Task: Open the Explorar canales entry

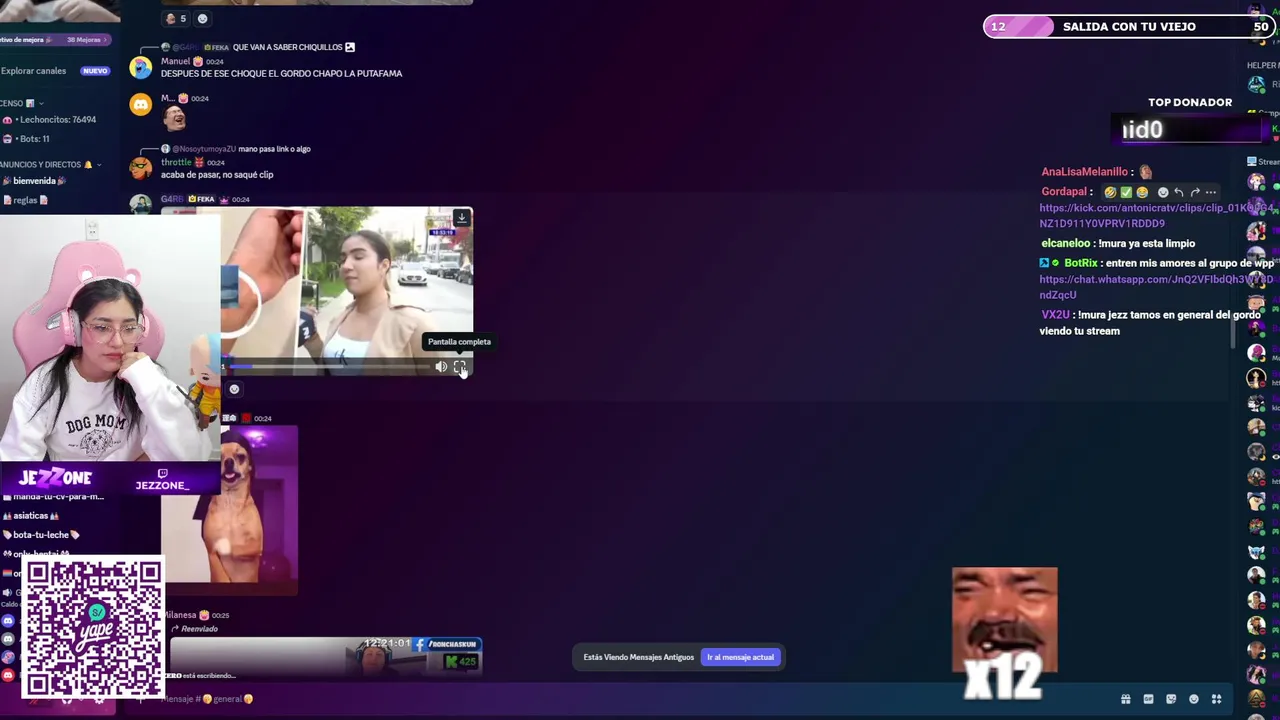Action: (x=33, y=71)
